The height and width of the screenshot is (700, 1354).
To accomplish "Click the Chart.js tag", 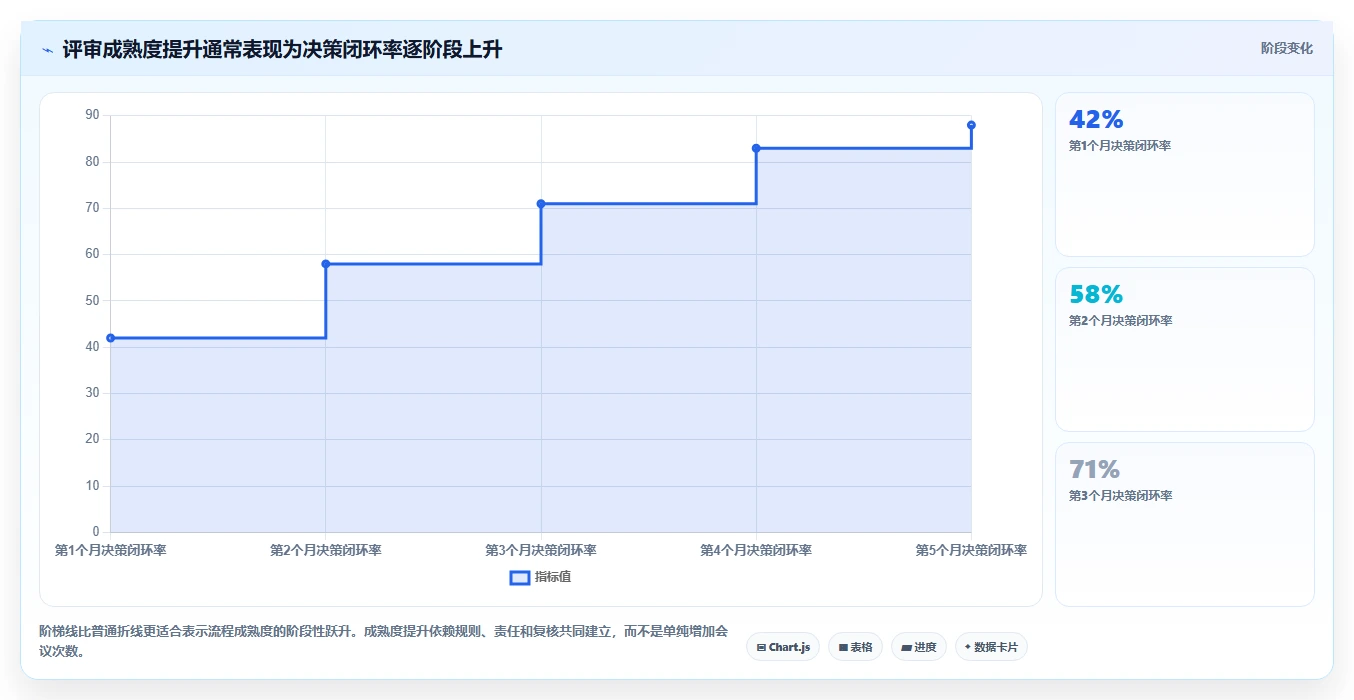I will (x=783, y=647).
